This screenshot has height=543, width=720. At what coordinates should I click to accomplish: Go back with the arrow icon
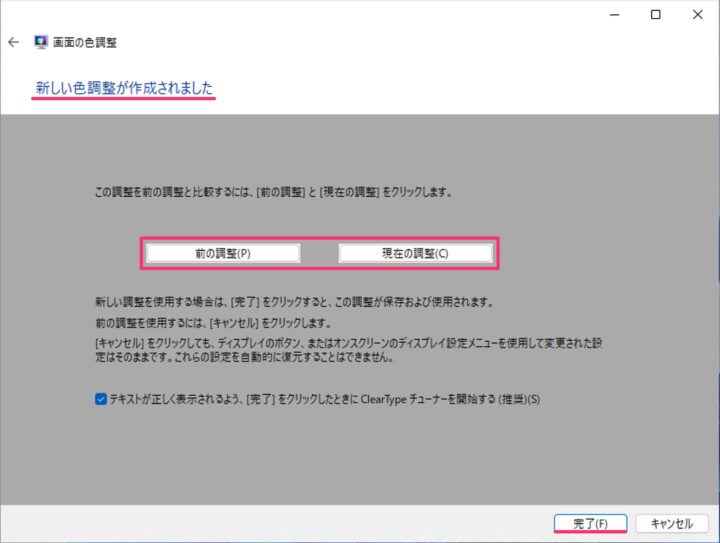click(13, 42)
